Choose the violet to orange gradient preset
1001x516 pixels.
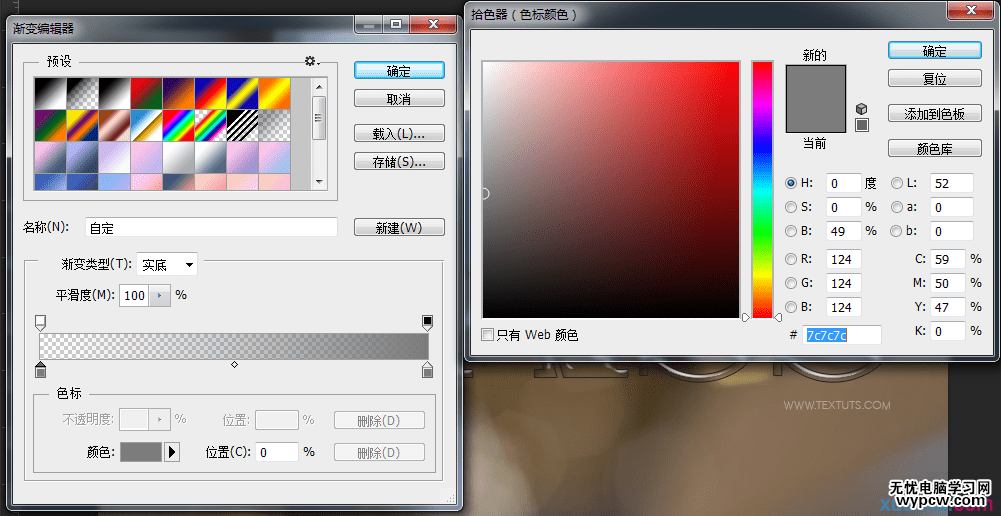pyautogui.click(x=178, y=93)
